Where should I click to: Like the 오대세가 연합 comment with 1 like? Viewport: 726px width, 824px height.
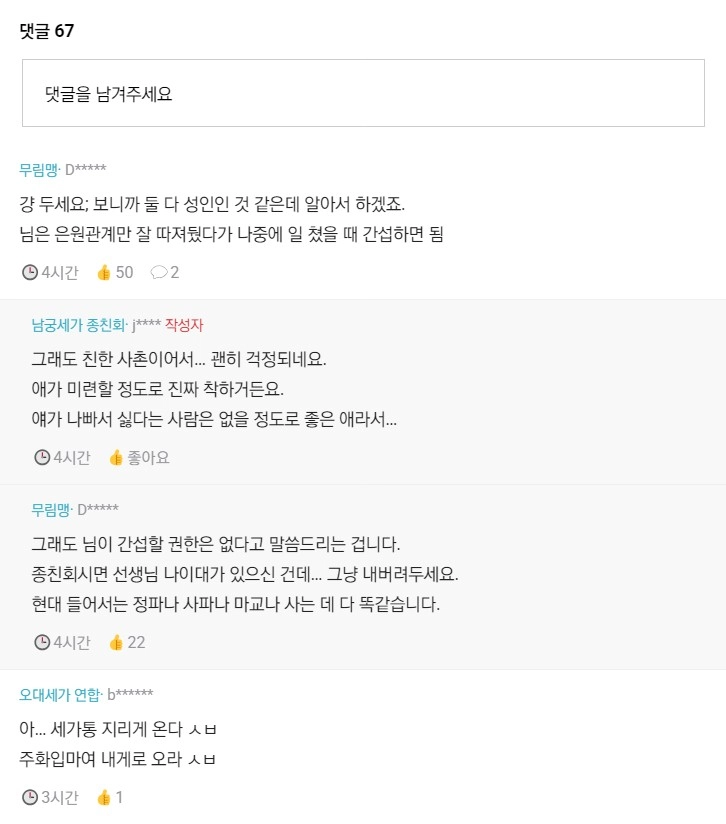click(x=104, y=797)
